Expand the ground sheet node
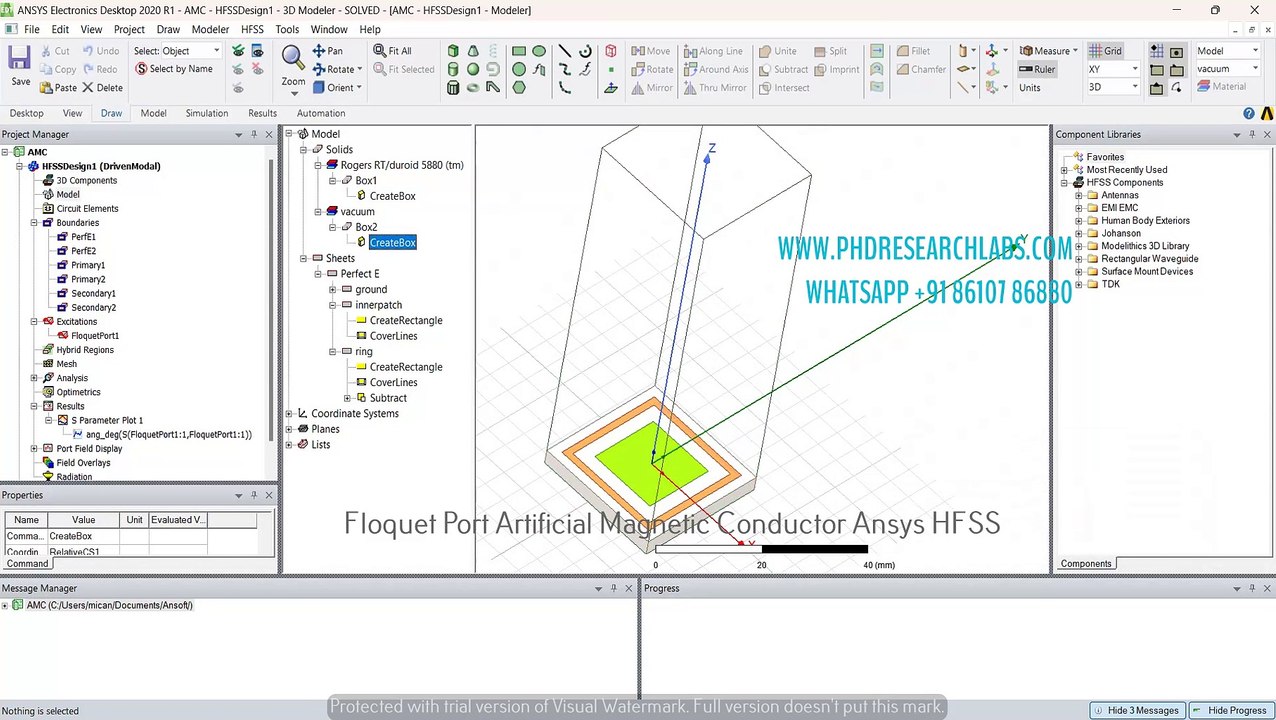Viewport: 1276px width, 720px height. click(333, 290)
